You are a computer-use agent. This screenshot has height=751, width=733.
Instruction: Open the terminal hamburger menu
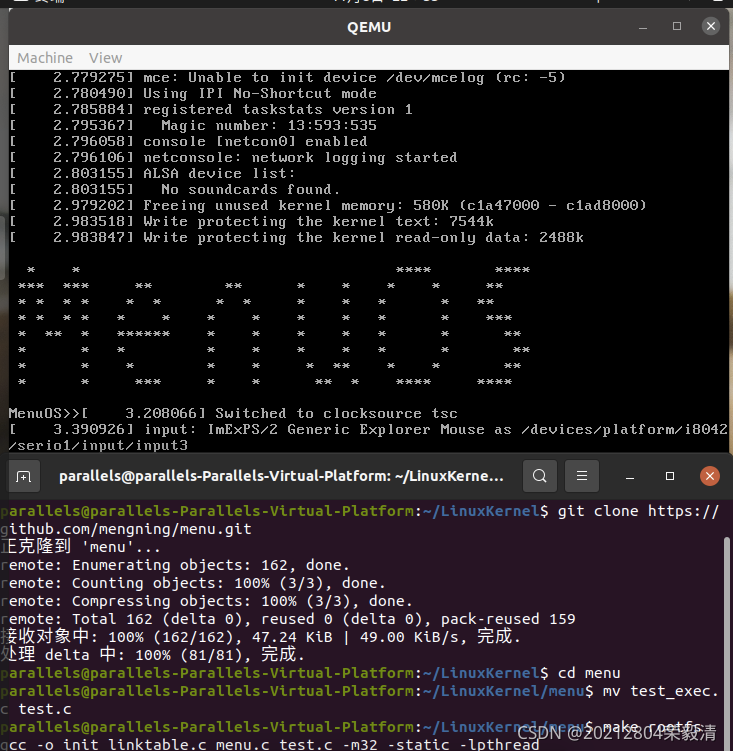(582, 476)
